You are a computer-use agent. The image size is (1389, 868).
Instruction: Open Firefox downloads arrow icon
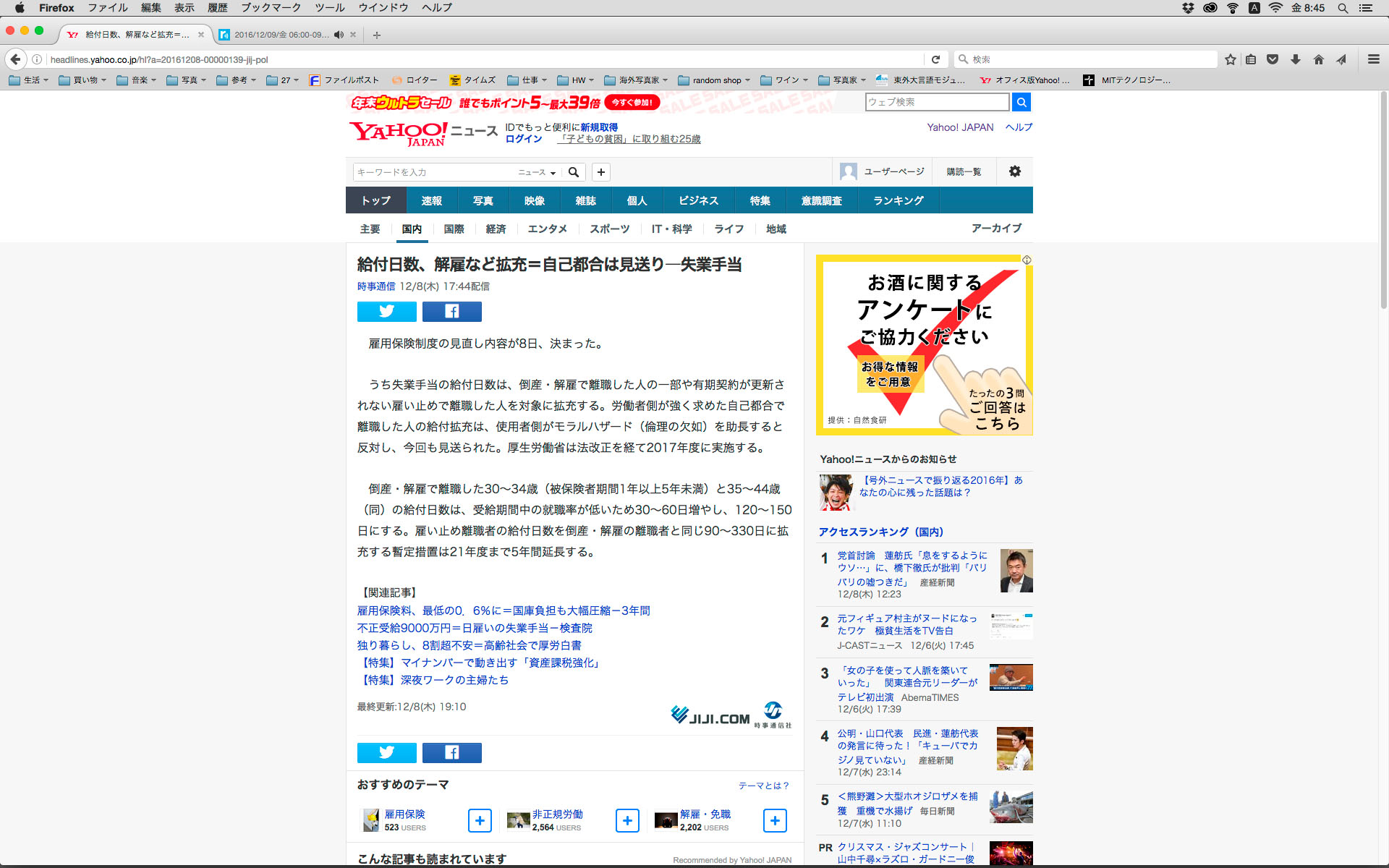pos(1296,59)
